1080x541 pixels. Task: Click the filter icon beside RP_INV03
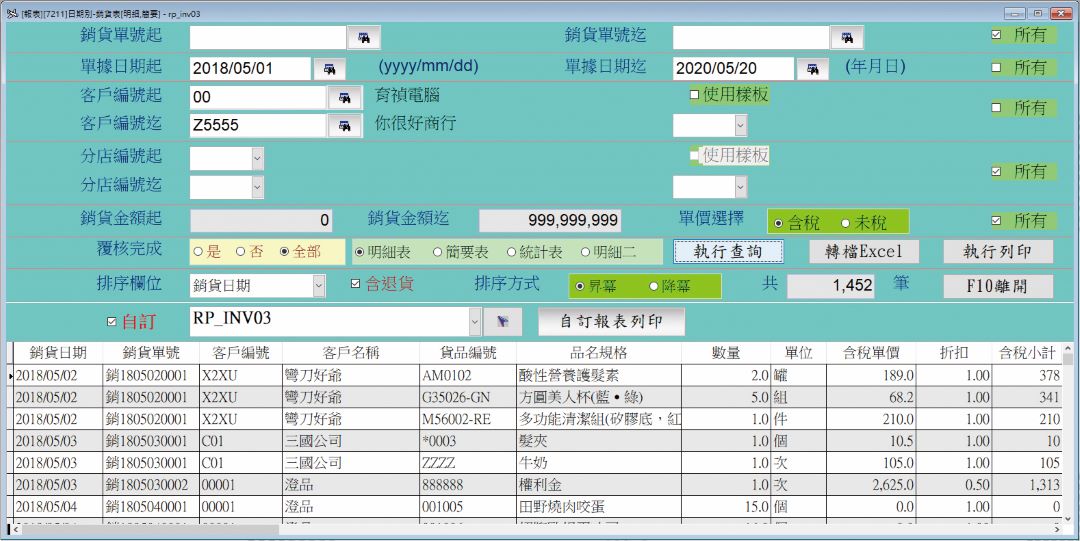pos(503,321)
